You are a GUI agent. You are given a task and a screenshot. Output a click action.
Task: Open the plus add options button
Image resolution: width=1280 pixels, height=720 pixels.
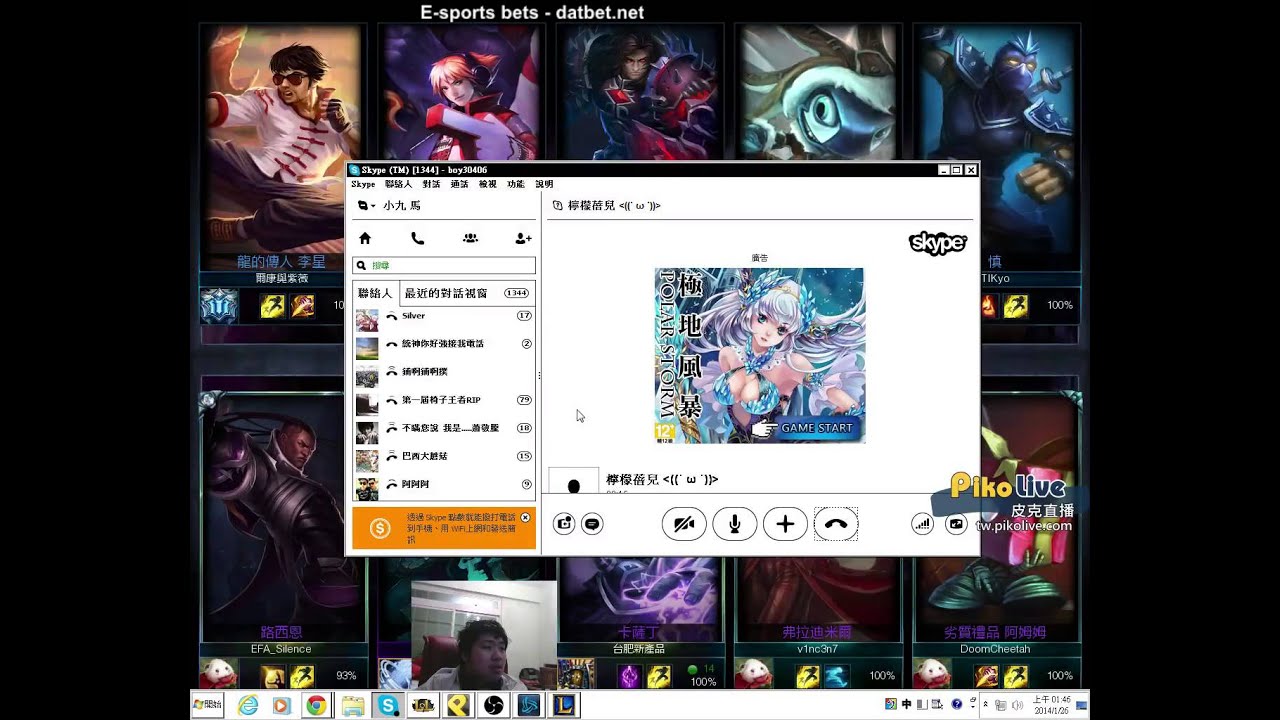[785, 524]
